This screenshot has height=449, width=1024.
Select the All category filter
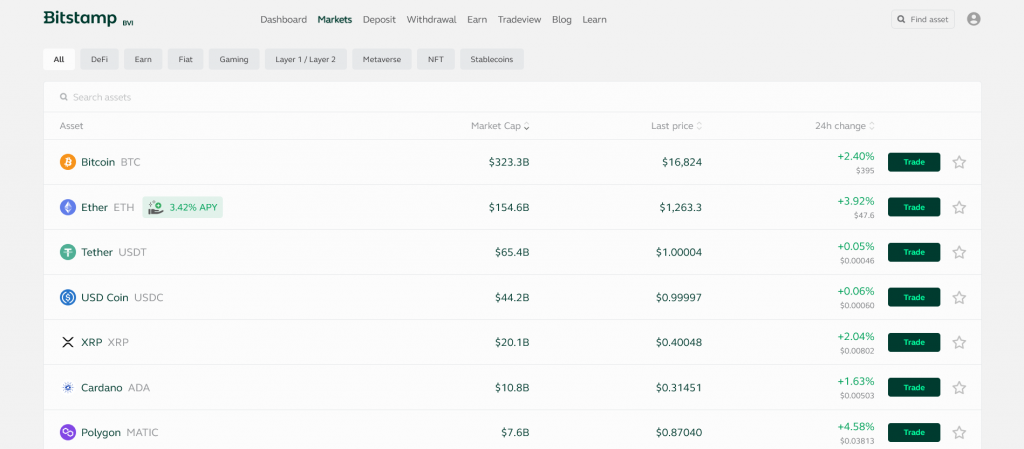[x=59, y=59]
